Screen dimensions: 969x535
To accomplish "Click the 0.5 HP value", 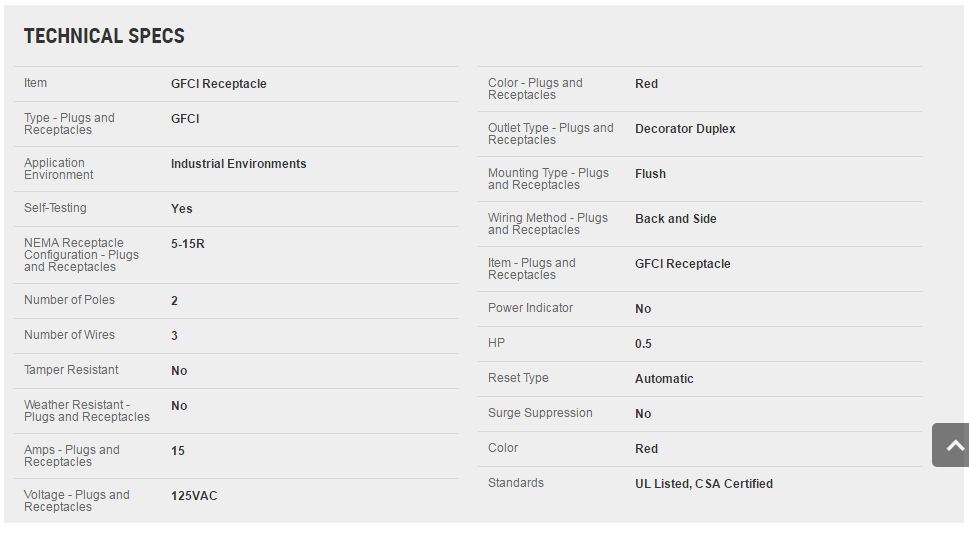I will click(x=643, y=343).
